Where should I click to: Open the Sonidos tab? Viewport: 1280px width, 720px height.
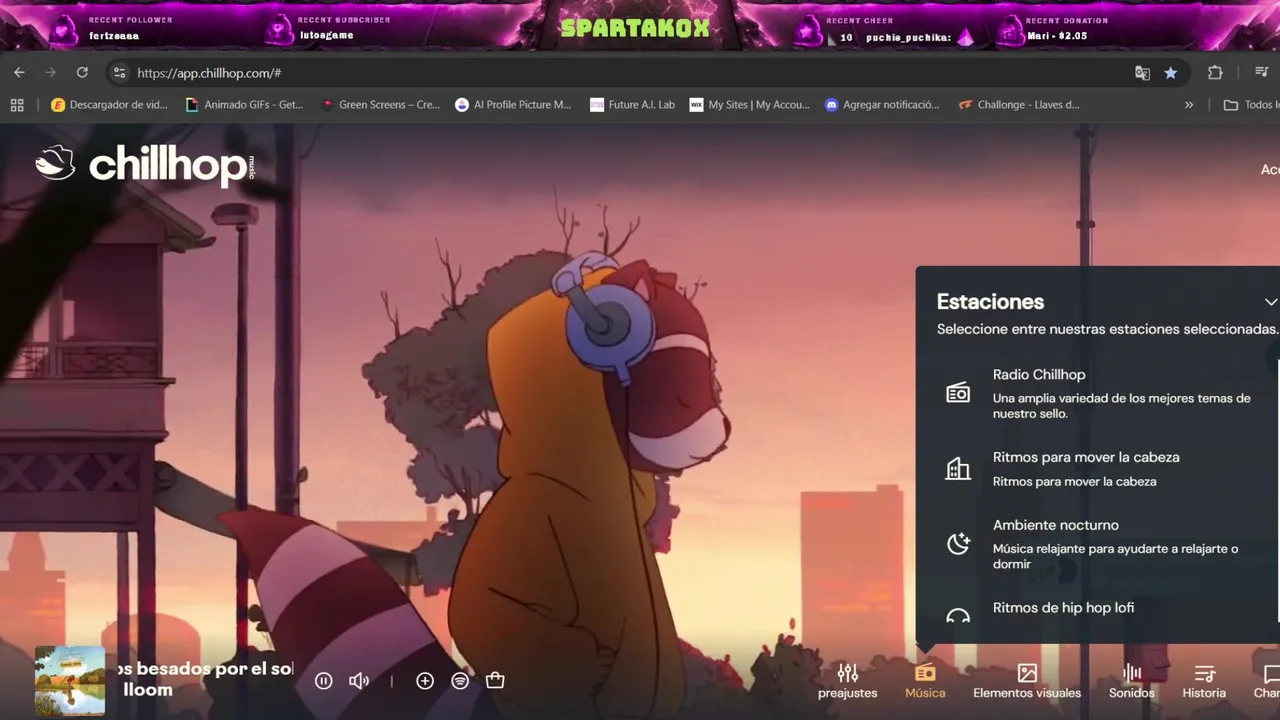pos(1132,681)
